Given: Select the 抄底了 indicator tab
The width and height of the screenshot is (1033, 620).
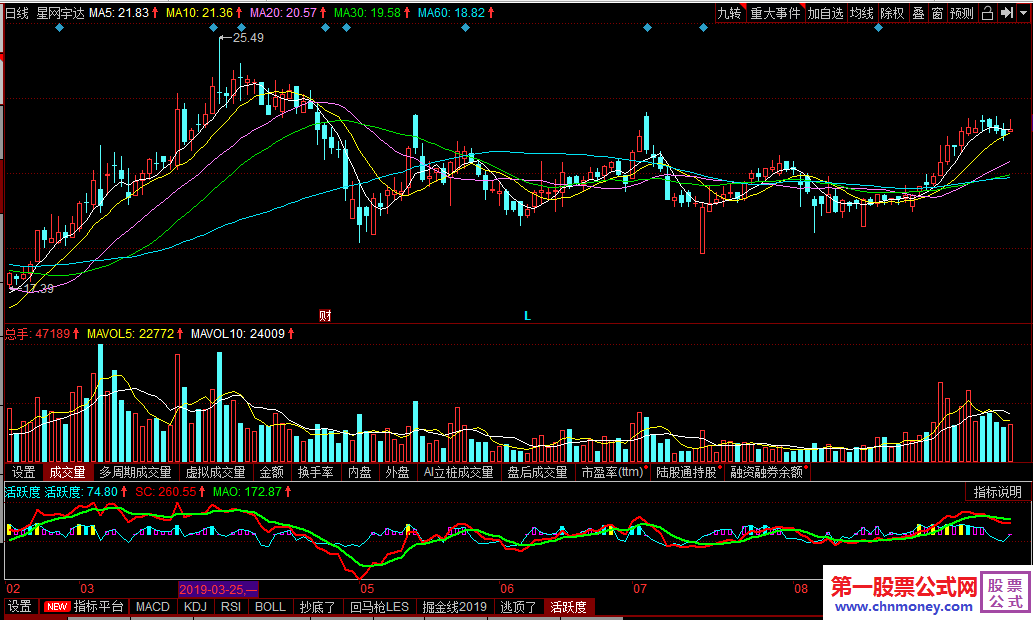Looking at the screenshot, I should [318, 607].
